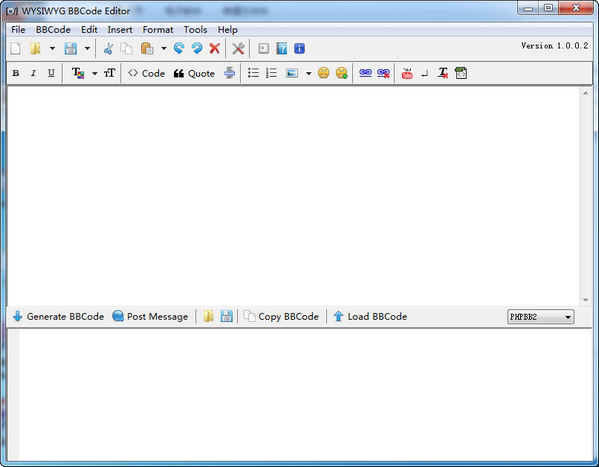This screenshot has width=599, height=467.
Task: Toggle bold formatting
Action: click(x=16, y=73)
